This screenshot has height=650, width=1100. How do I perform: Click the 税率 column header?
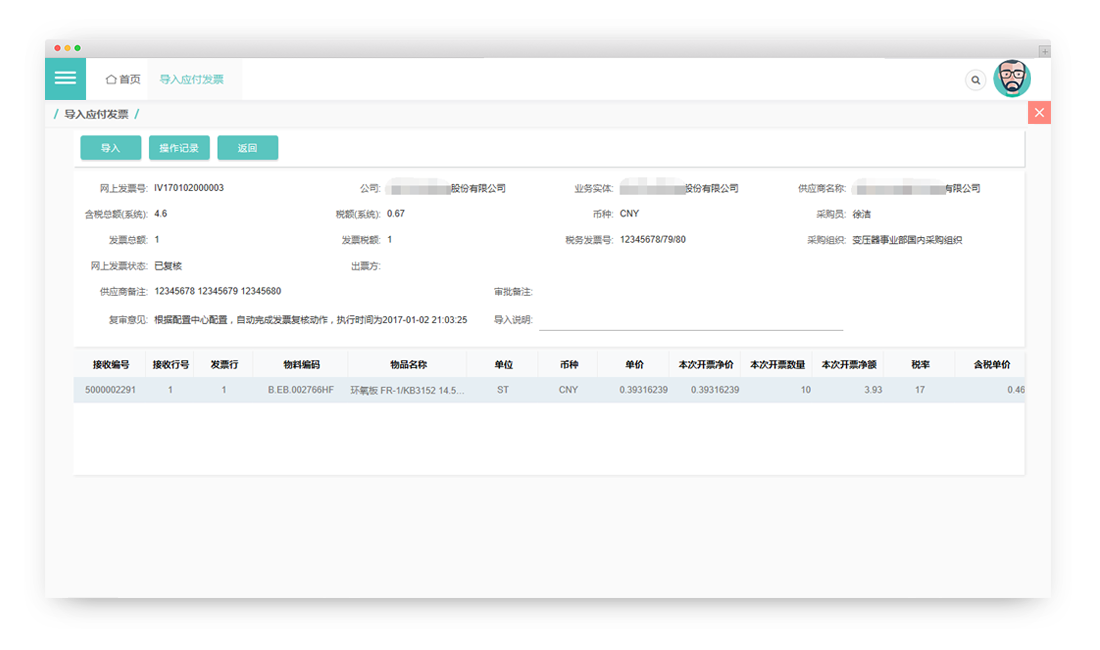[x=920, y=365]
